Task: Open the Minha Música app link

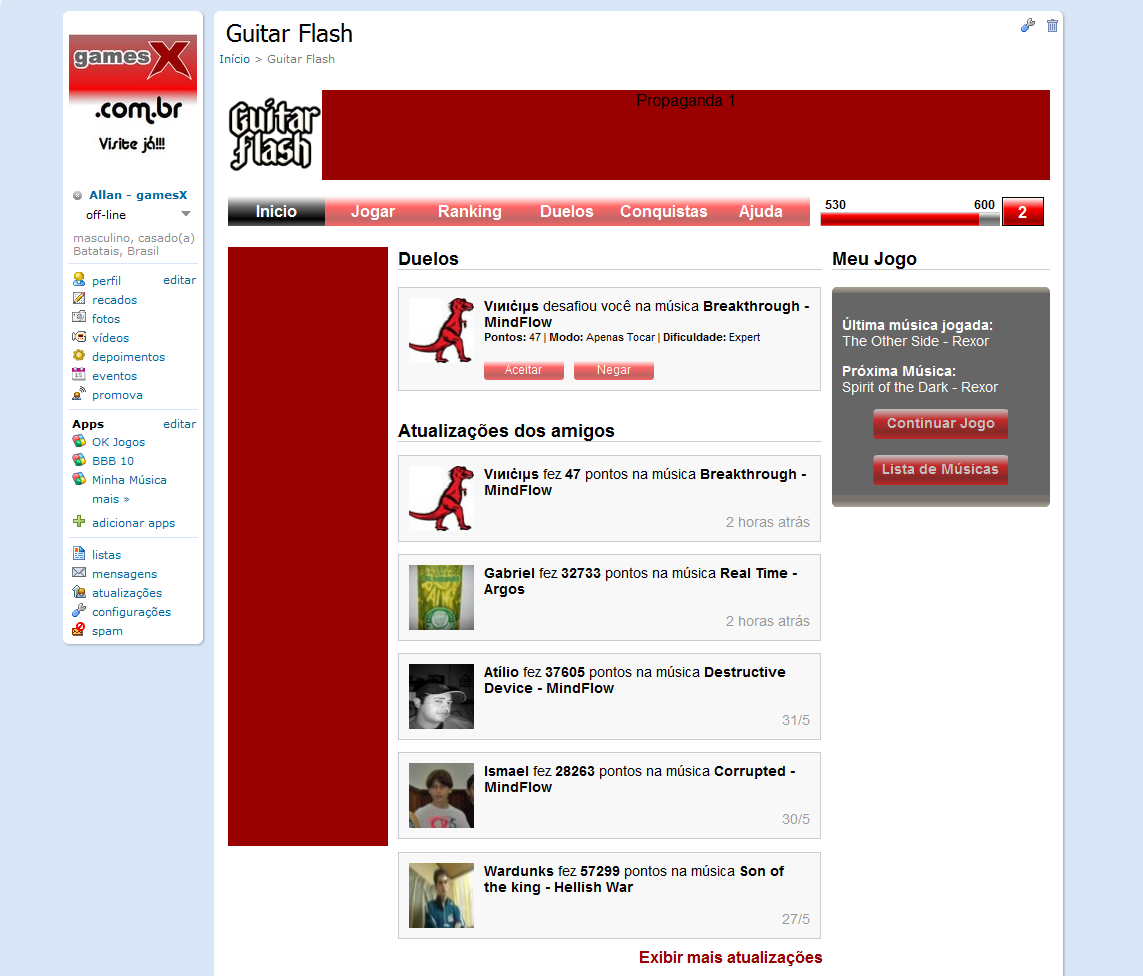Action: click(129, 480)
